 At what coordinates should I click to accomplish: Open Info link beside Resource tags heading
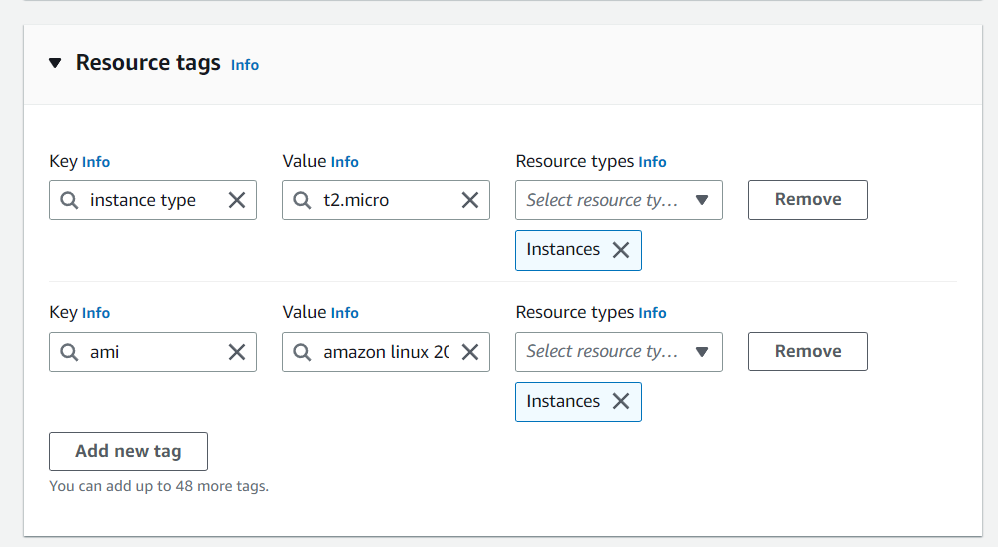pyautogui.click(x=244, y=65)
